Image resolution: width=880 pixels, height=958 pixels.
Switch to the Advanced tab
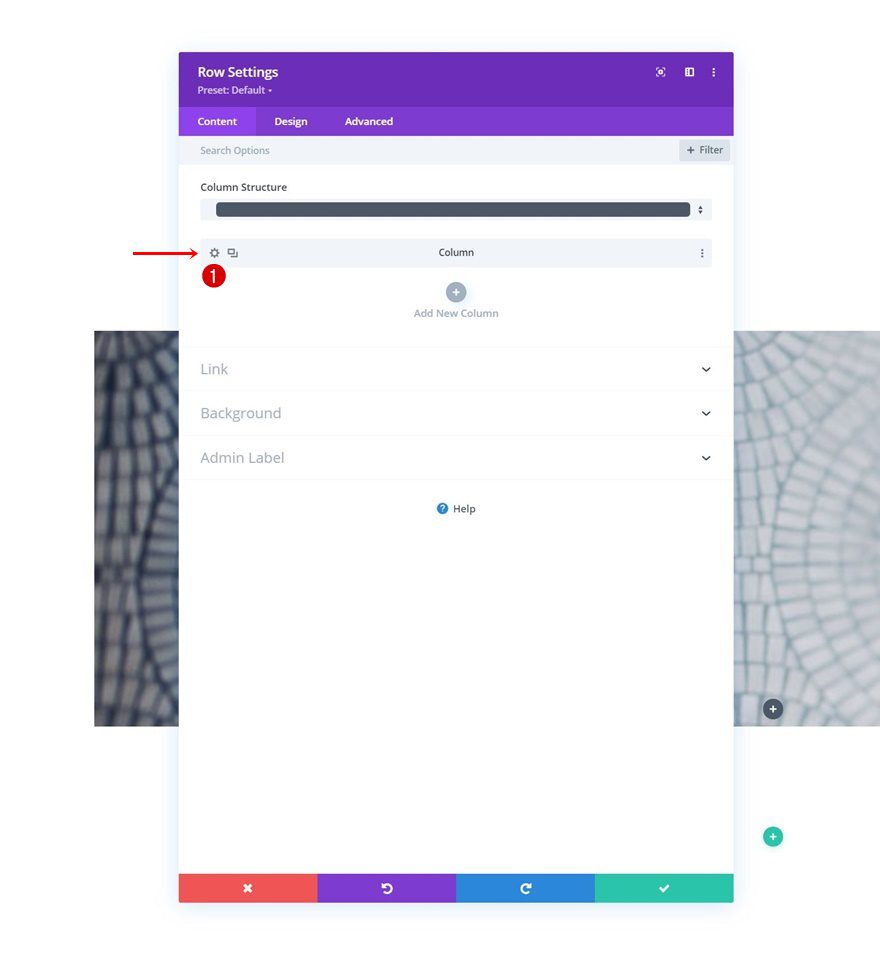(369, 122)
